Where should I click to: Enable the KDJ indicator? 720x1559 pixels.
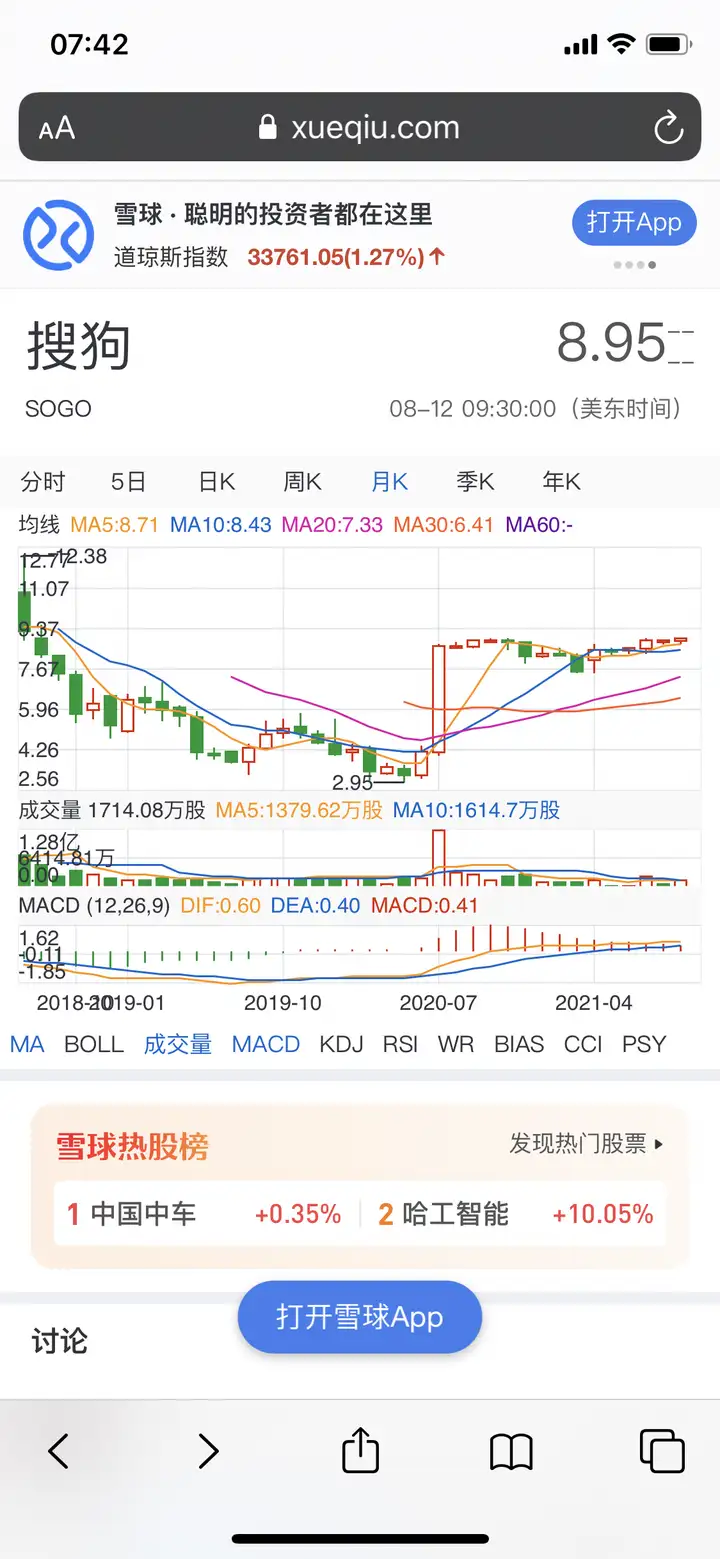click(x=341, y=1044)
